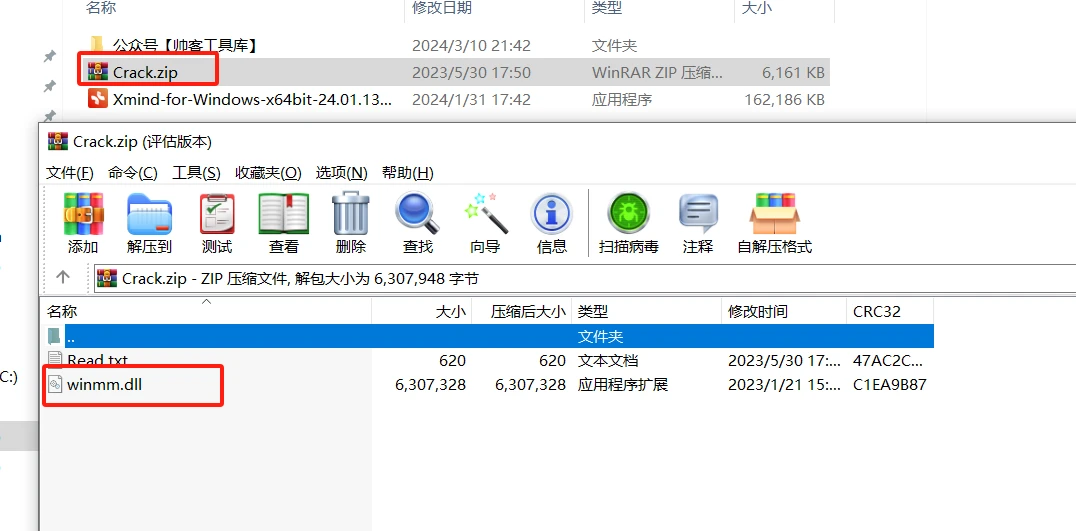The height and width of the screenshot is (531, 1076).
Task: Click Crack.zip archive icon in Explorer
Action: [97, 71]
